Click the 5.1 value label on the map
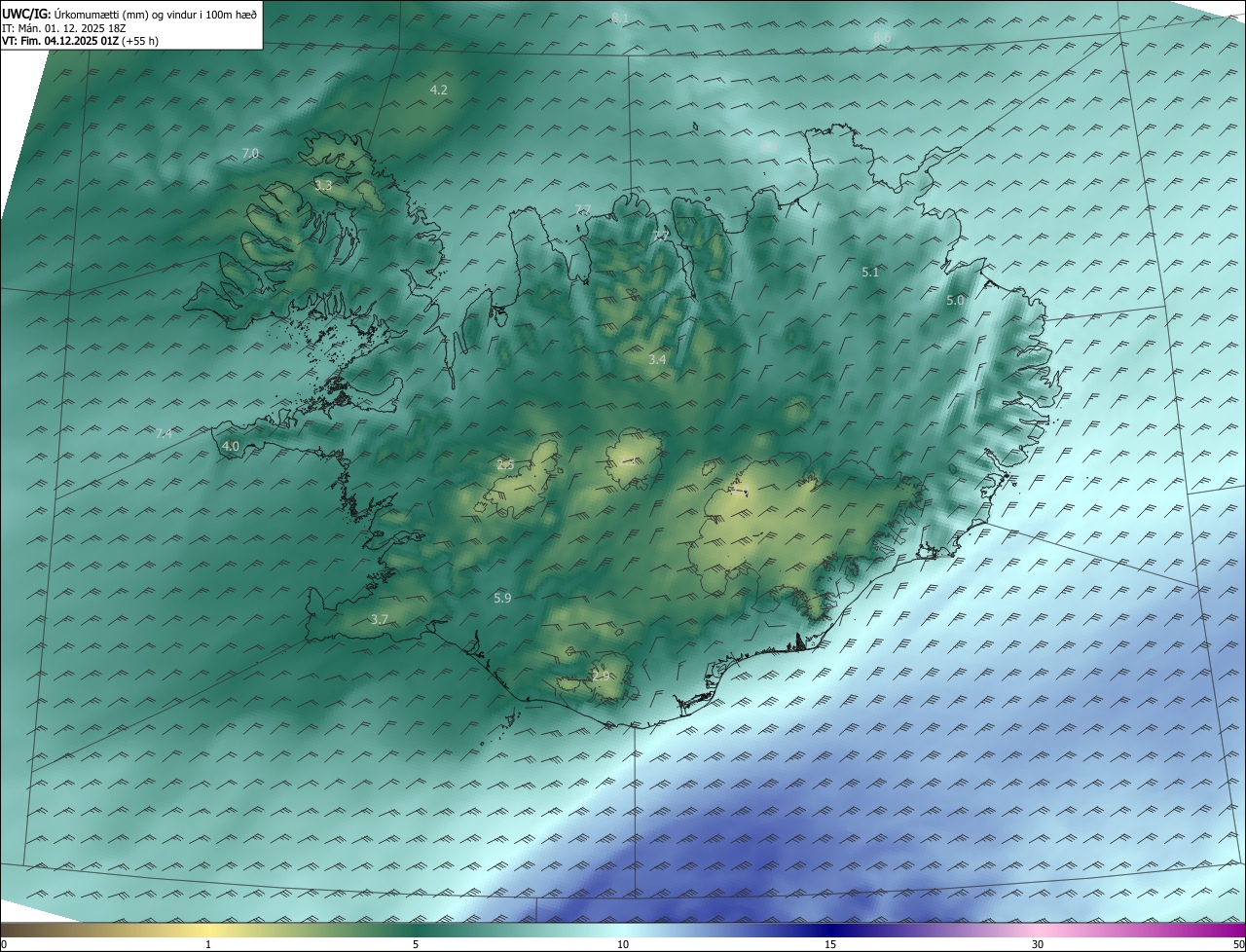Screen dimensions: 1246x952 (x=870, y=273)
